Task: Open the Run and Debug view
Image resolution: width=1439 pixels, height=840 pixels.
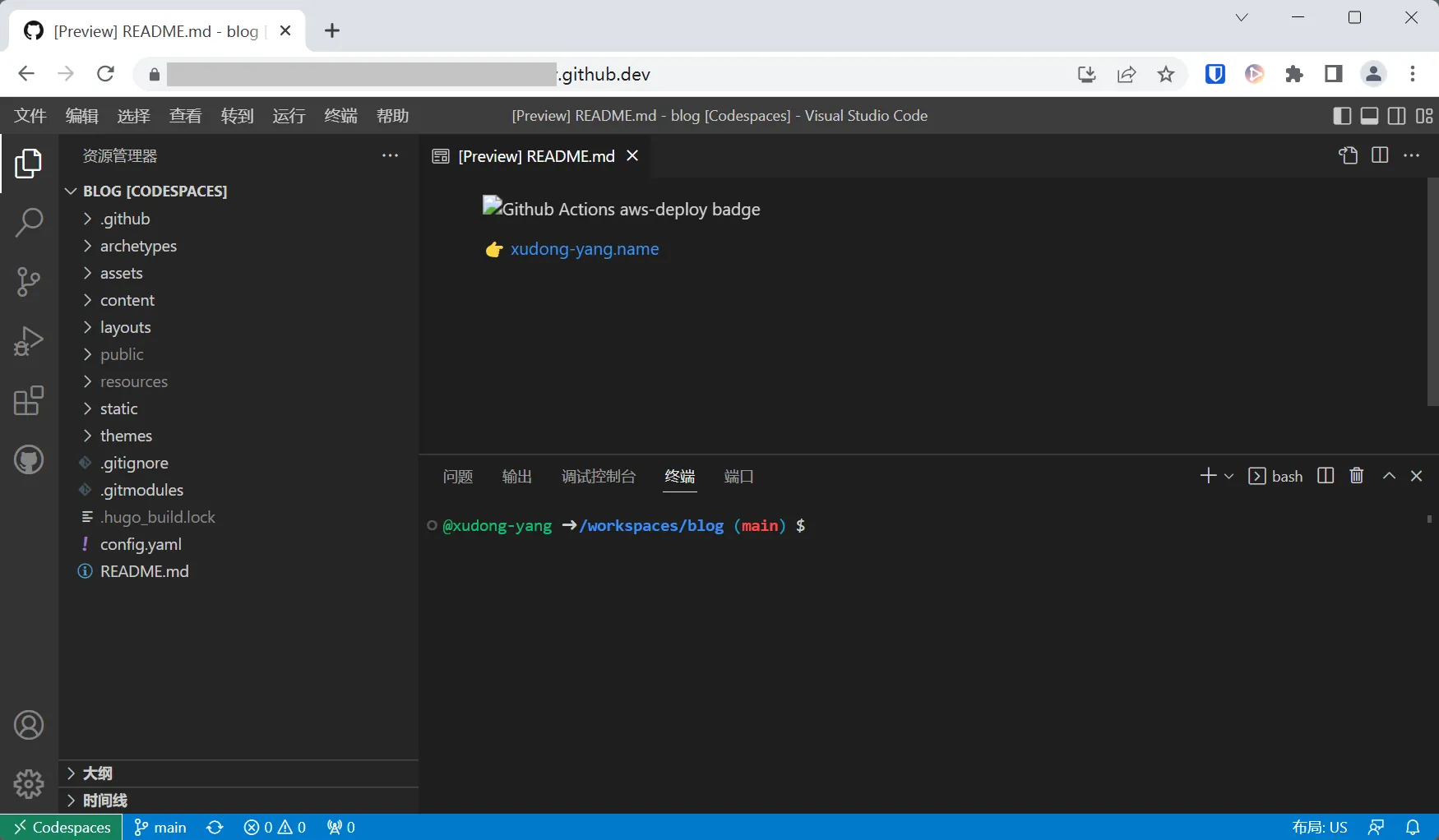Action: (x=29, y=341)
